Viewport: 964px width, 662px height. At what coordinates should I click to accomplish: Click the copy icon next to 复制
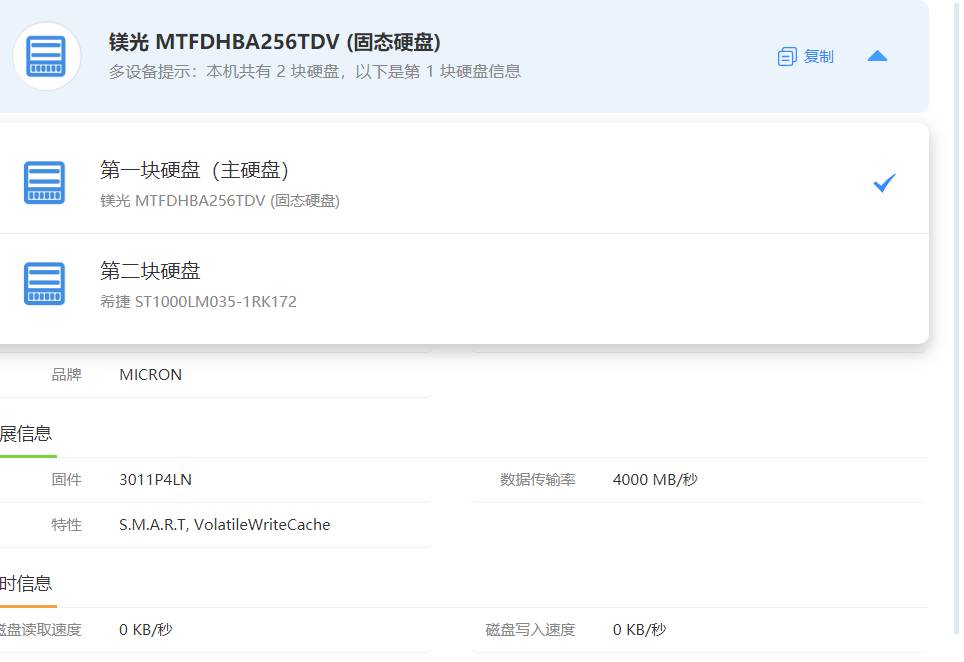point(787,57)
